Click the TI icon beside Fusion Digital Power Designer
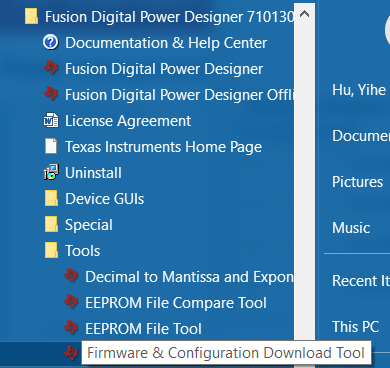 click(51, 68)
